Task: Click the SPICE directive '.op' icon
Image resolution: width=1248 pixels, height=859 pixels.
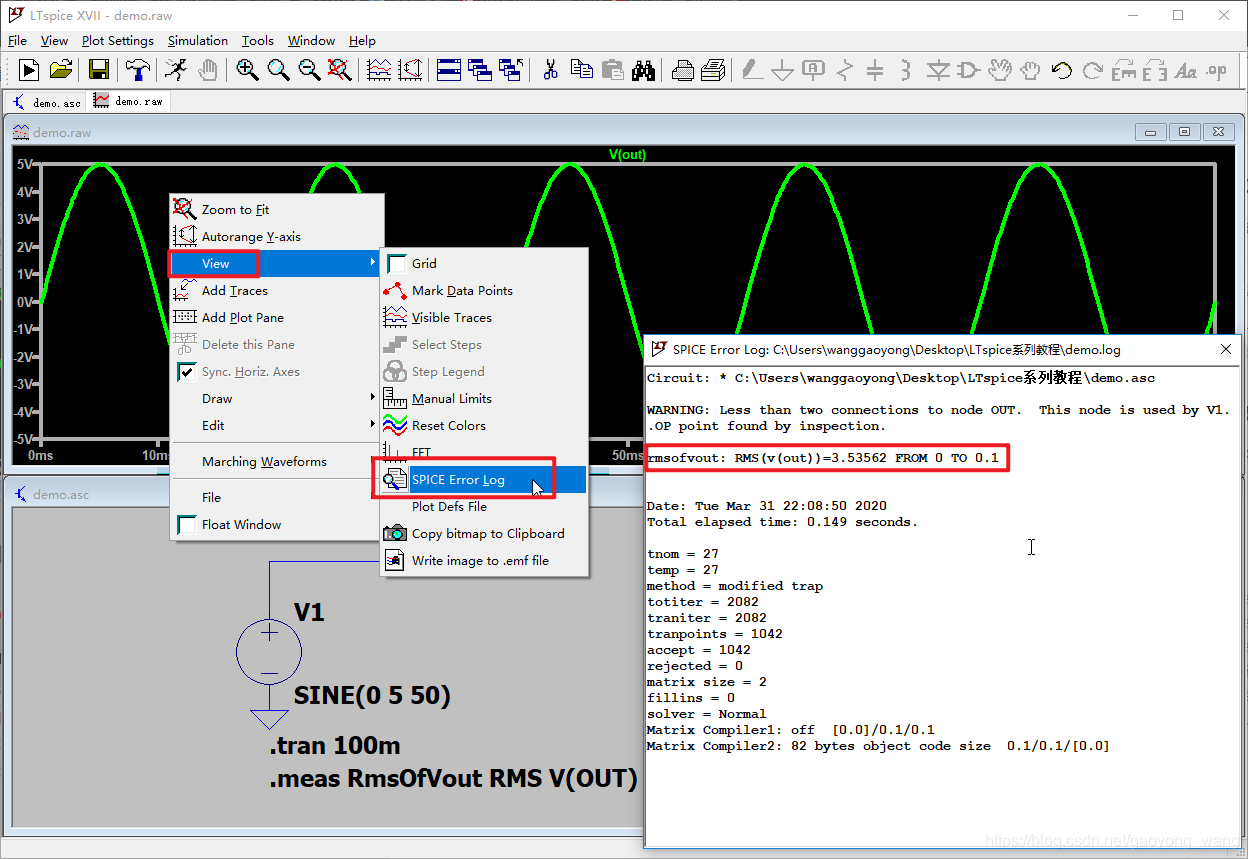Action: (1217, 70)
